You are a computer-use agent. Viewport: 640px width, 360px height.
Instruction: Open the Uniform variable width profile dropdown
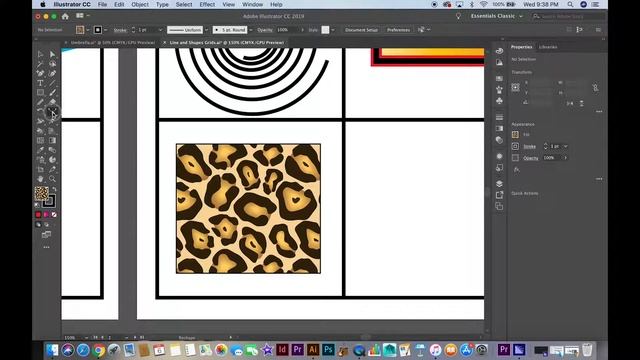pyautogui.click(x=206, y=30)
